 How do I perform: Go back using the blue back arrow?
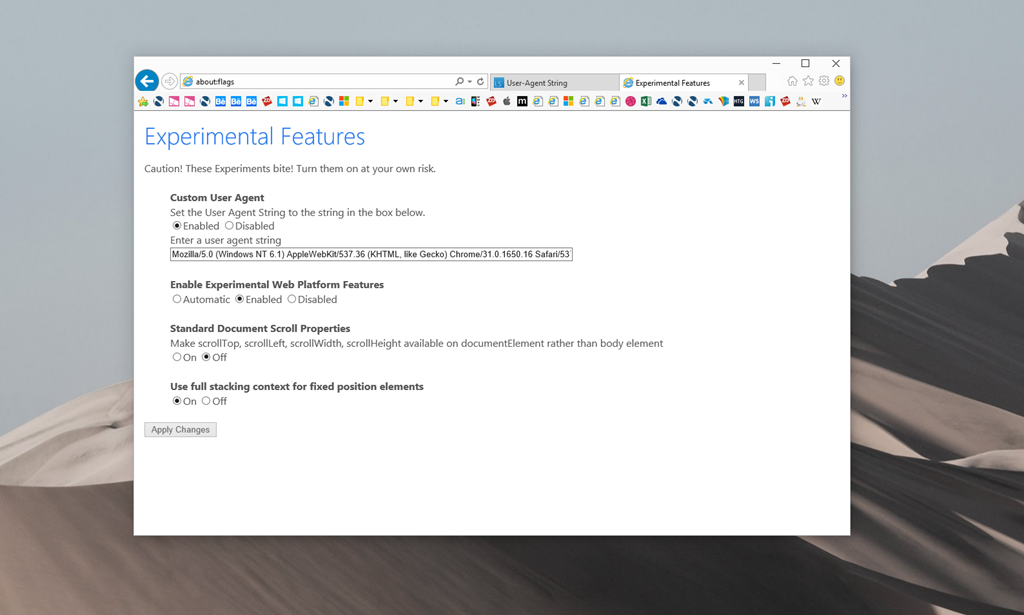(147, 81)
